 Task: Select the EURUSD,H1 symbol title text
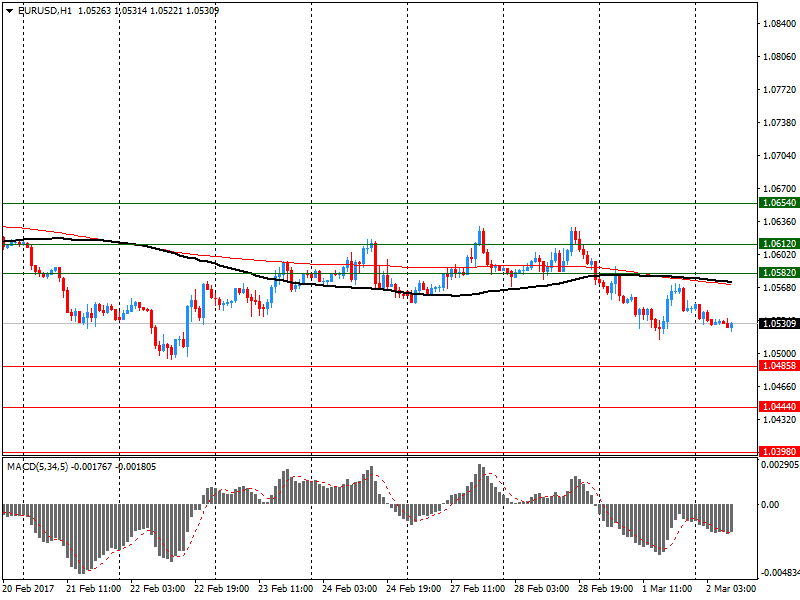coord(45,11)
